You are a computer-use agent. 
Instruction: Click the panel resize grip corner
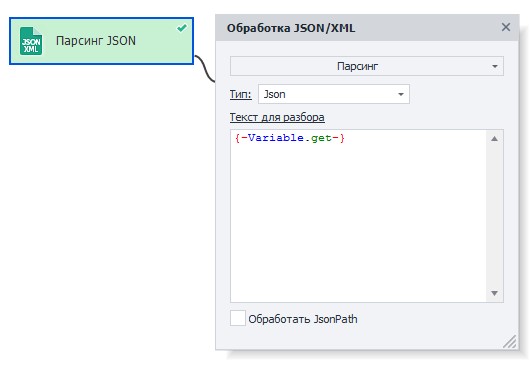point(510,341)
